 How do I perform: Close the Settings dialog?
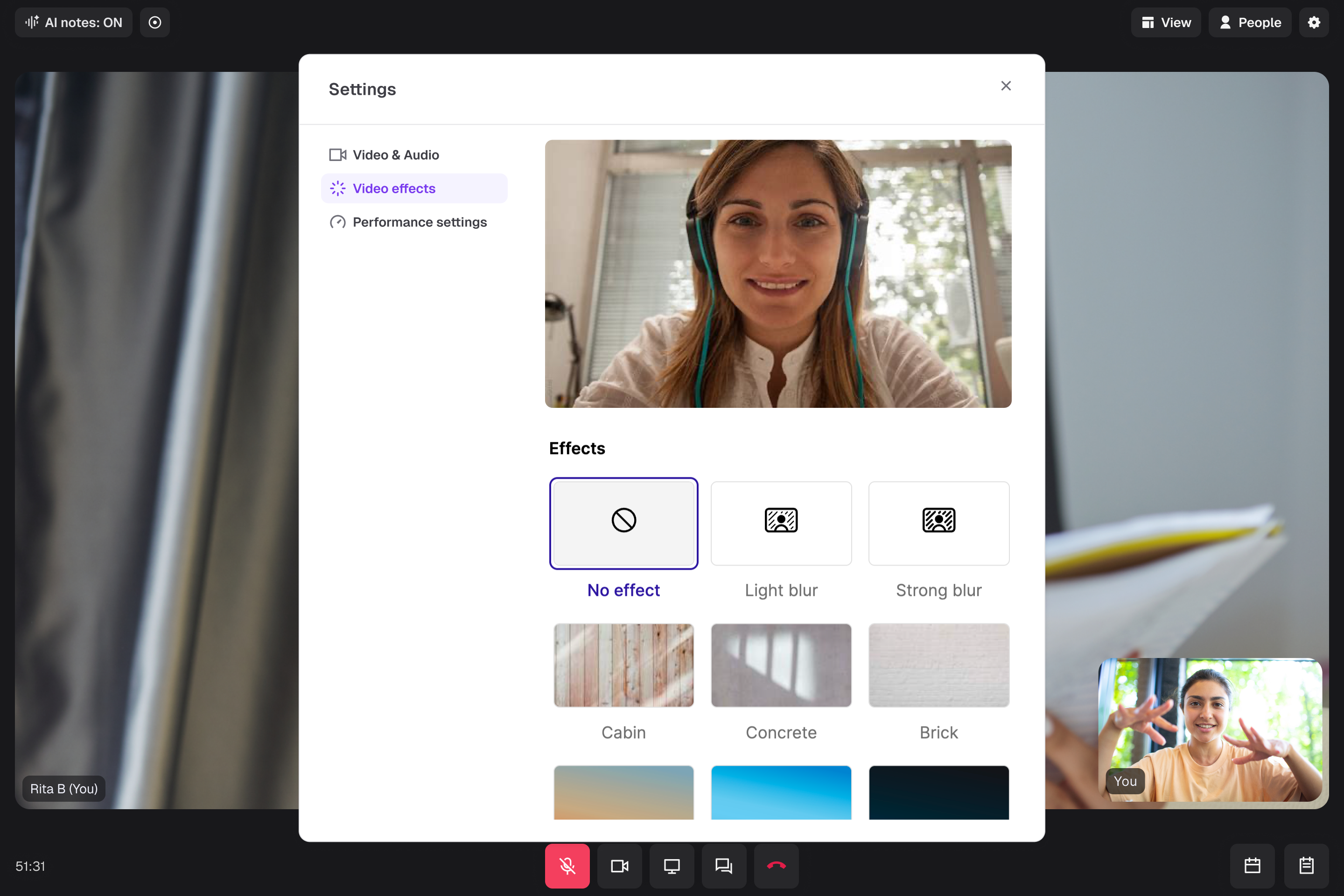pos(1006,86)
